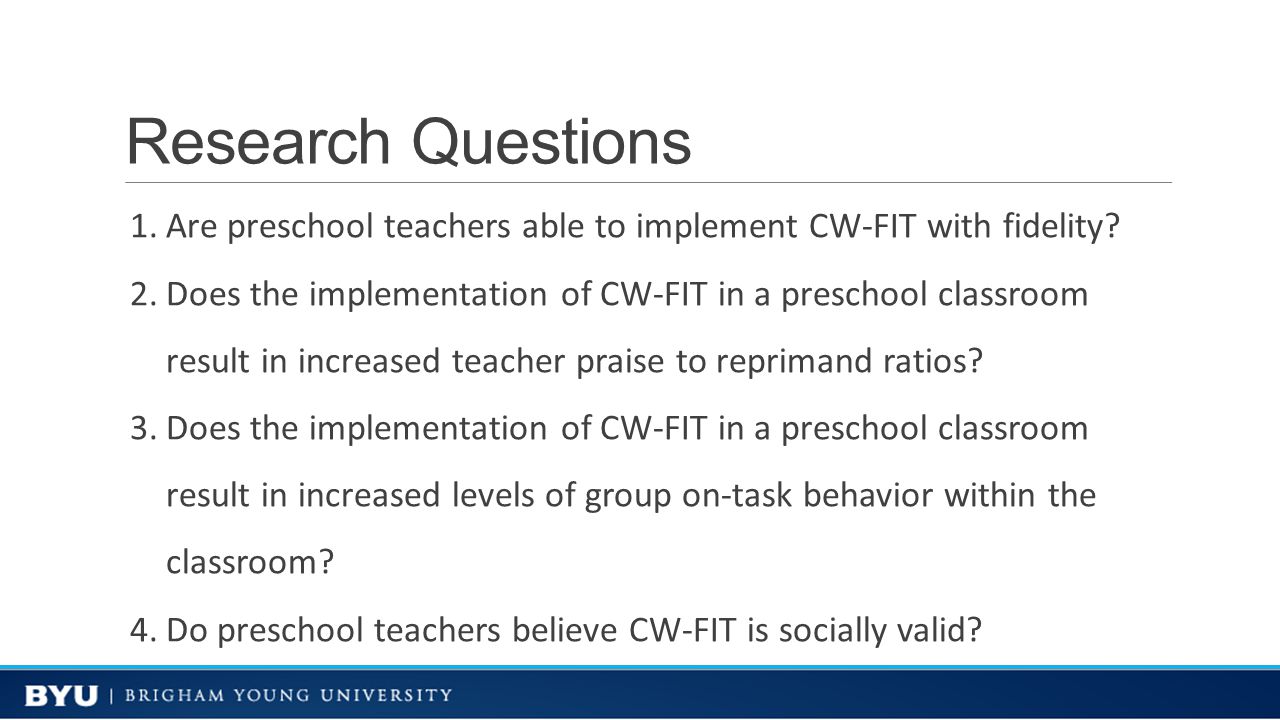The height and width of the screenshot is (720, 1280).
Task: Click 'praise to reprimand ratios' line
Action: point(575,362)
